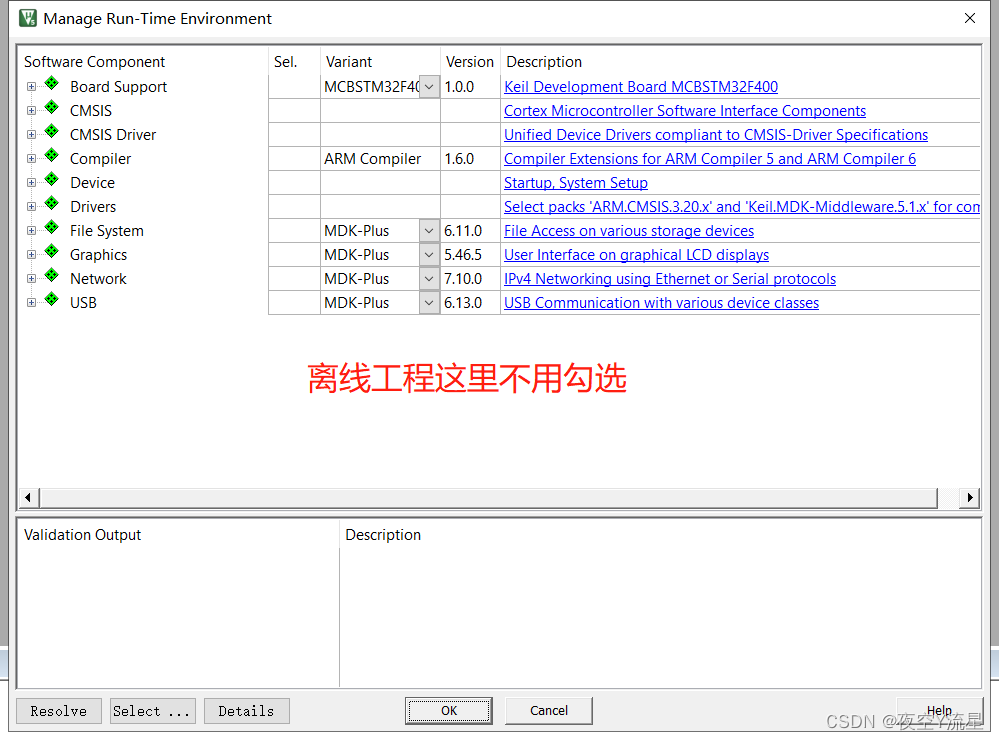
Task: Open Graphics MDK-Plus variant dropdown
Action: click(429, 255)
